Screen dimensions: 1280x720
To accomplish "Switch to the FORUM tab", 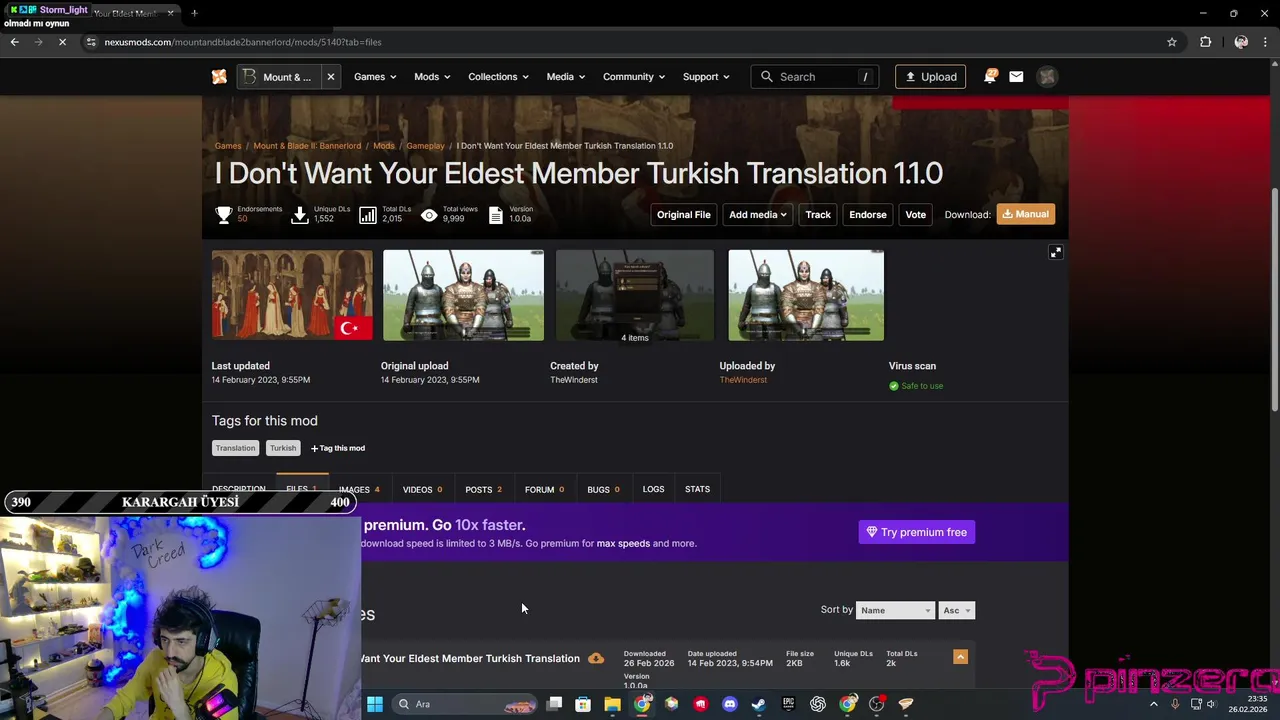I will click(x=544, y=490).
